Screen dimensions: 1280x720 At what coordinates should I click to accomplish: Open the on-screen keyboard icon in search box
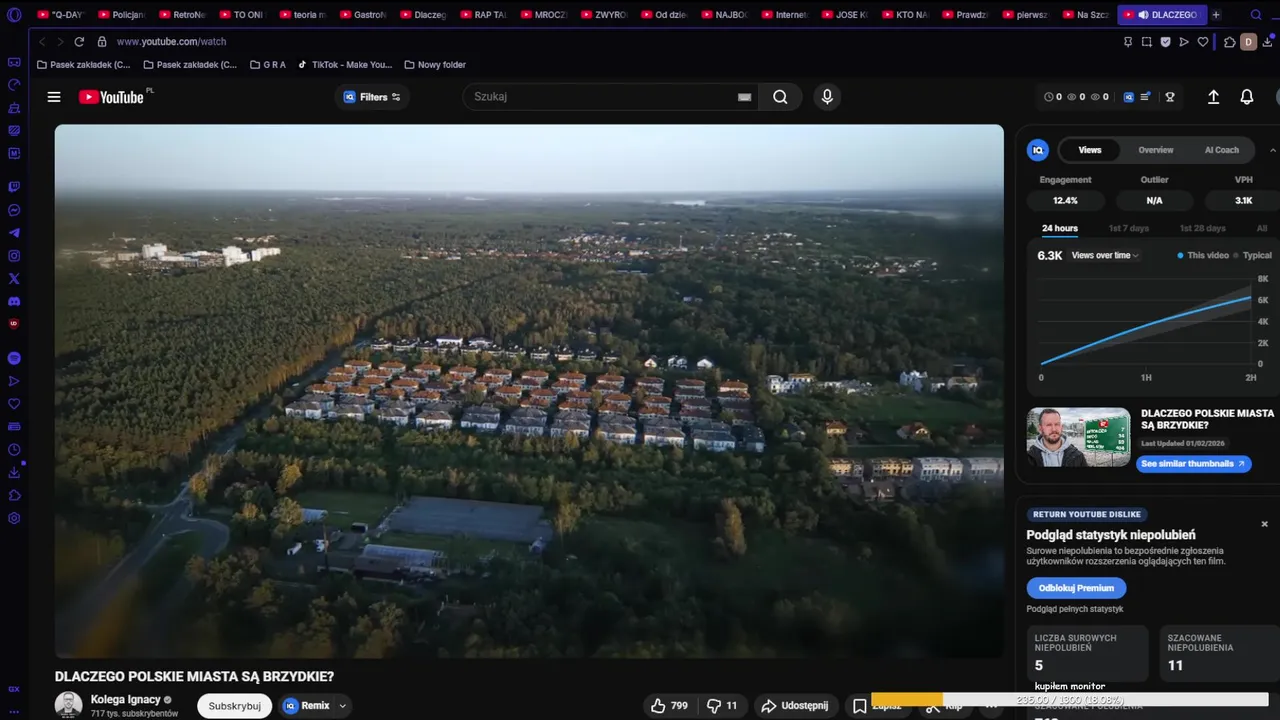744,97
